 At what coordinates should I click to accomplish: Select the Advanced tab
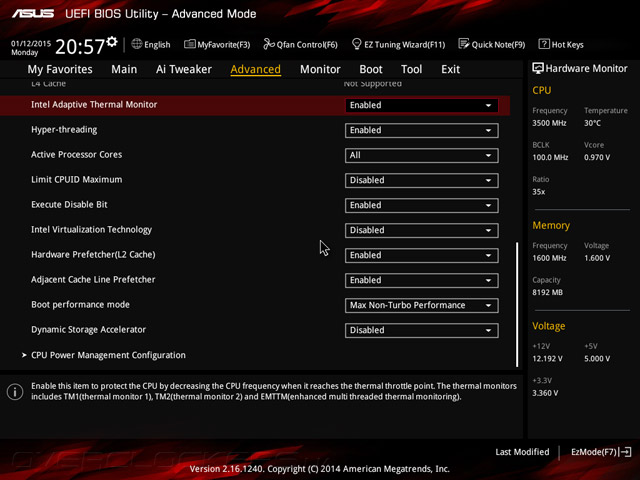coord(256,69)
